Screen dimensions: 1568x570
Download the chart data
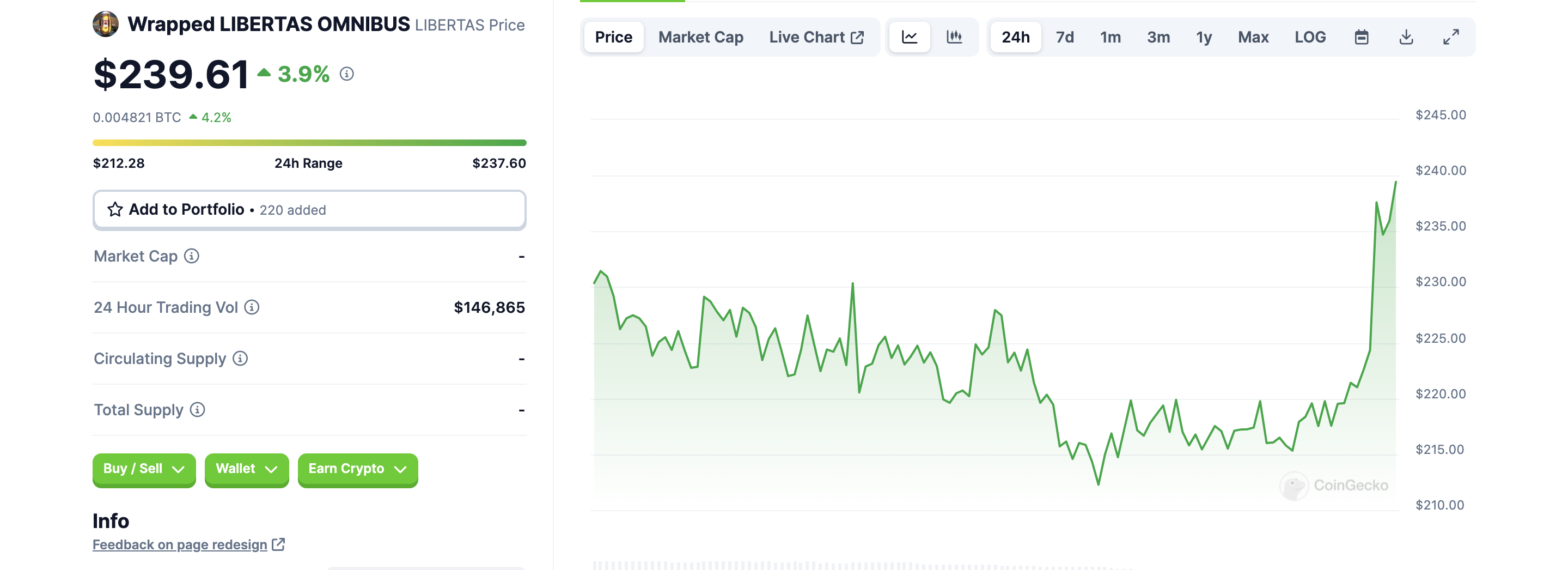pos(1406,37)
